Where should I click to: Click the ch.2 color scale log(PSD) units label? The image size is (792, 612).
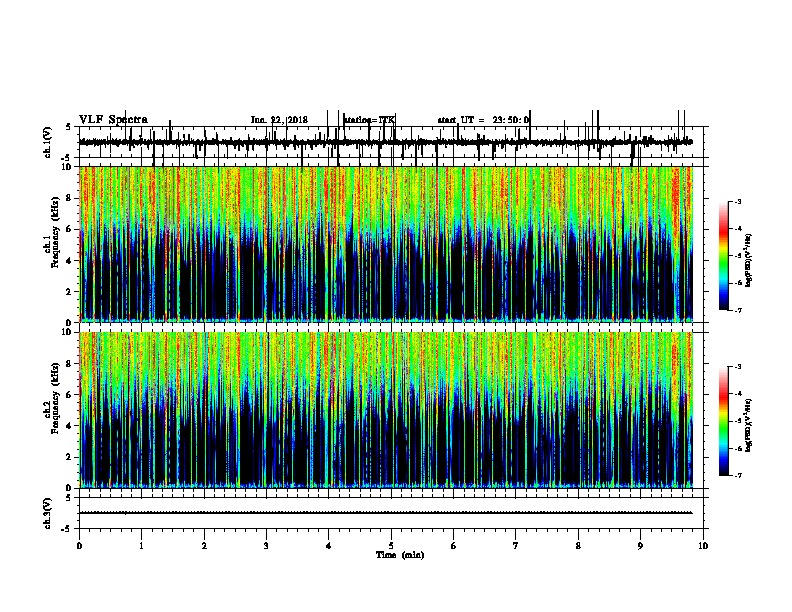(749, 426)
